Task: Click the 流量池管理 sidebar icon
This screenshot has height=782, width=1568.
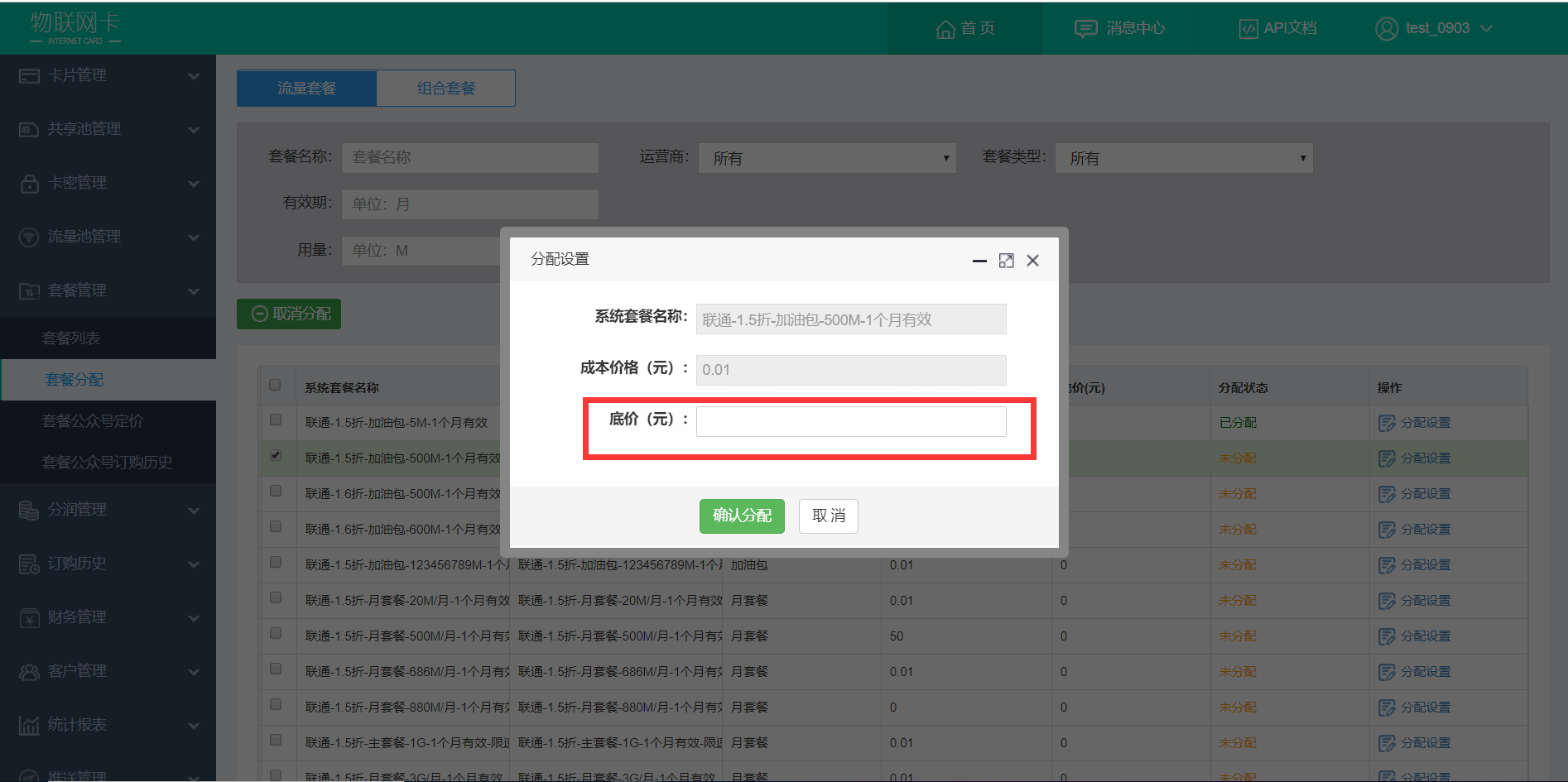Action: click(x=29, y=237)
